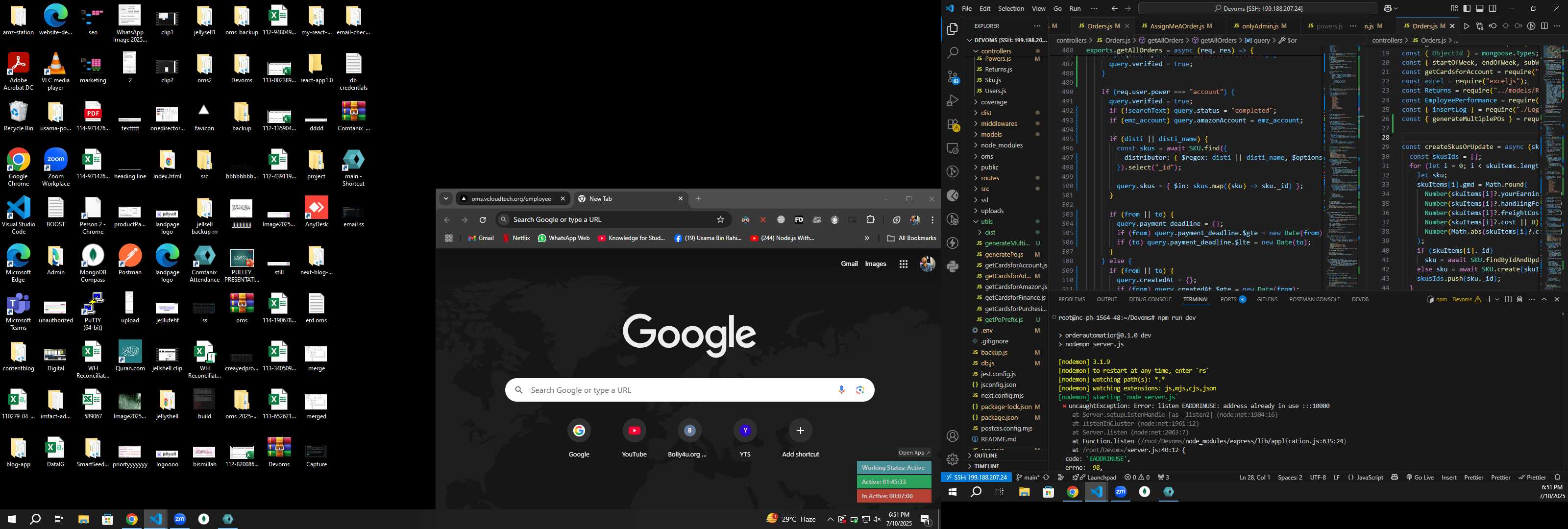The width and height of the screenshot is (1568, 529).
Task: Bookmark this tab with the star icon
Action: (x=721, y=220)
